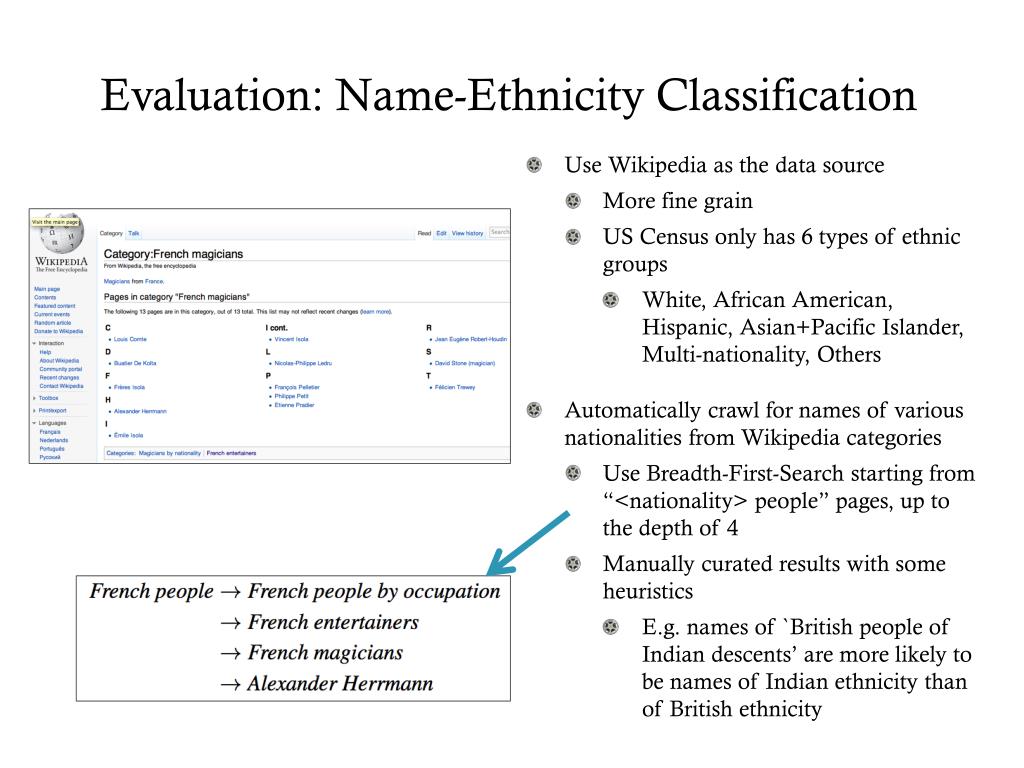Open David Stone (magician) article
The height and width of the screenshot is (768, 1024).
[x=465, y=363]
